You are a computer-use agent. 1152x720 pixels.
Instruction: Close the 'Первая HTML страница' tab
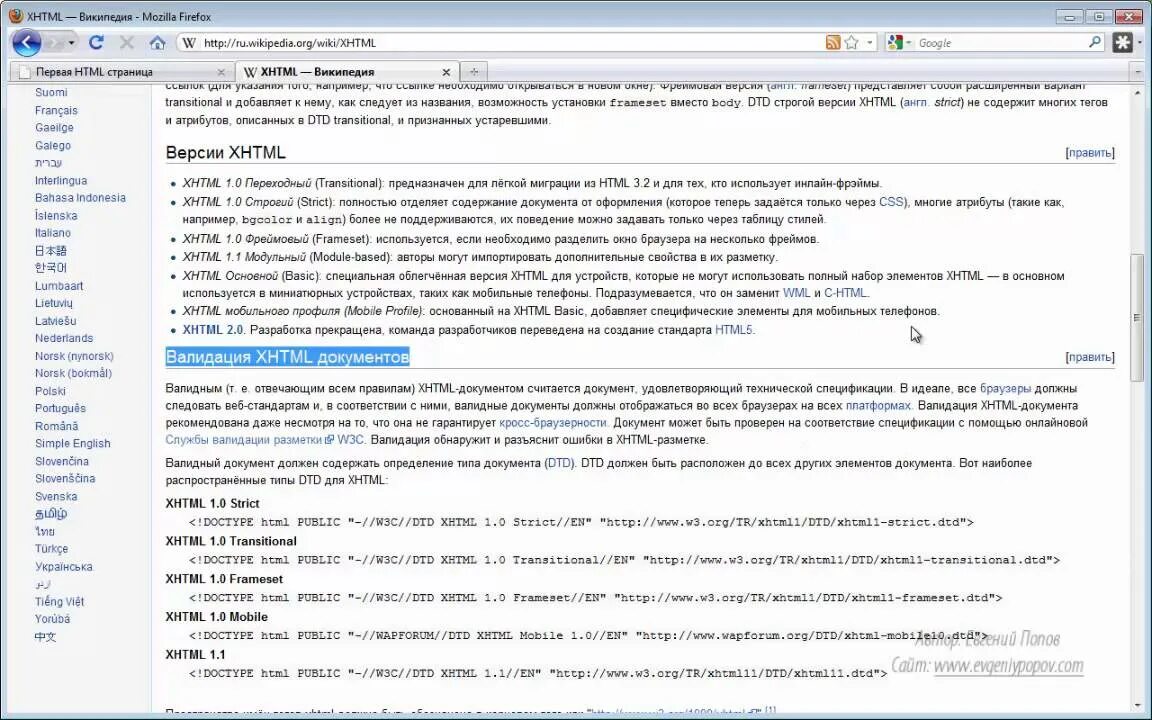point(221,72)
